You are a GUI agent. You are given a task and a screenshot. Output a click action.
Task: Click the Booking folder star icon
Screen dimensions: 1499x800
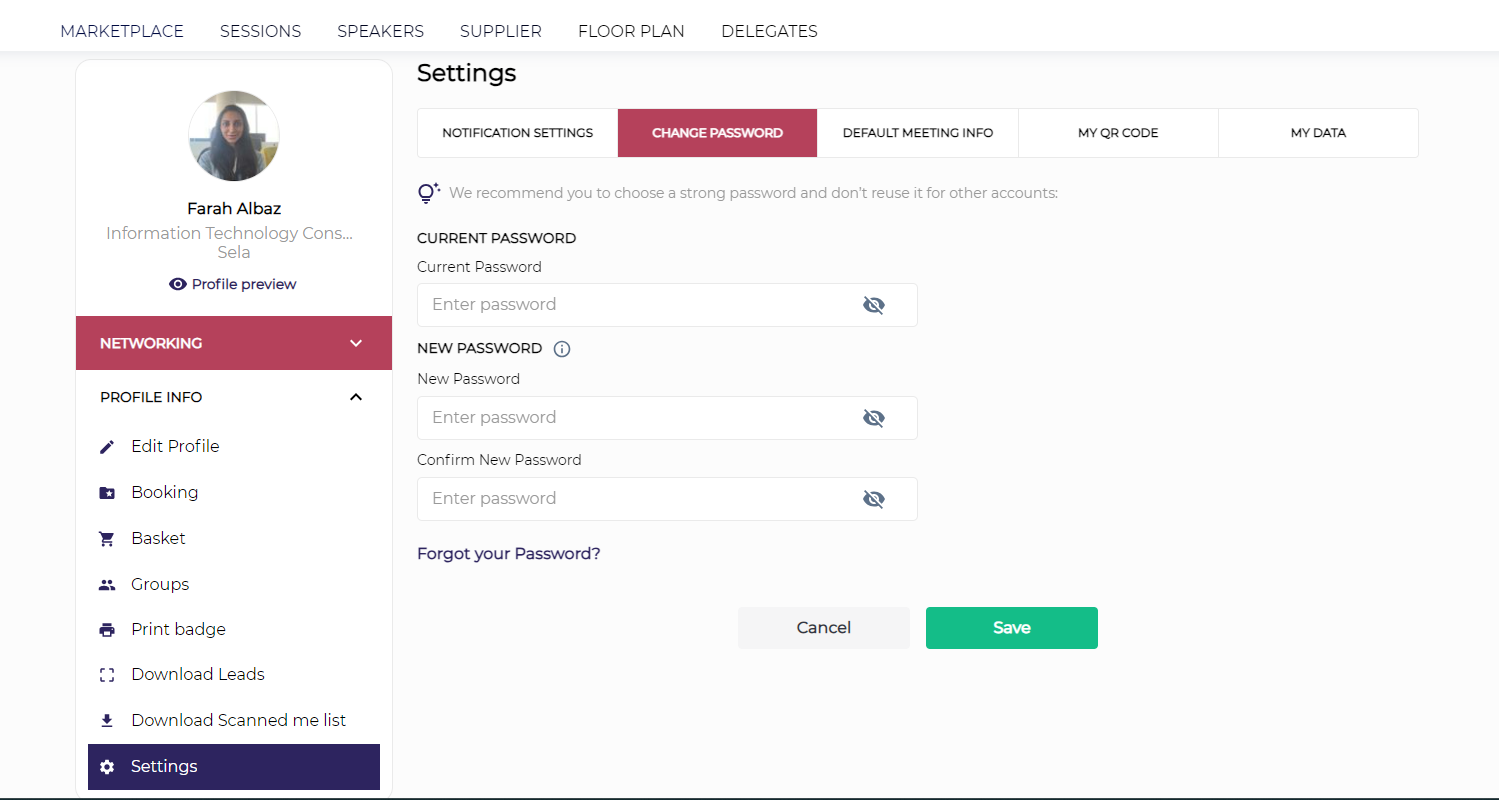(x=107, y=493)
